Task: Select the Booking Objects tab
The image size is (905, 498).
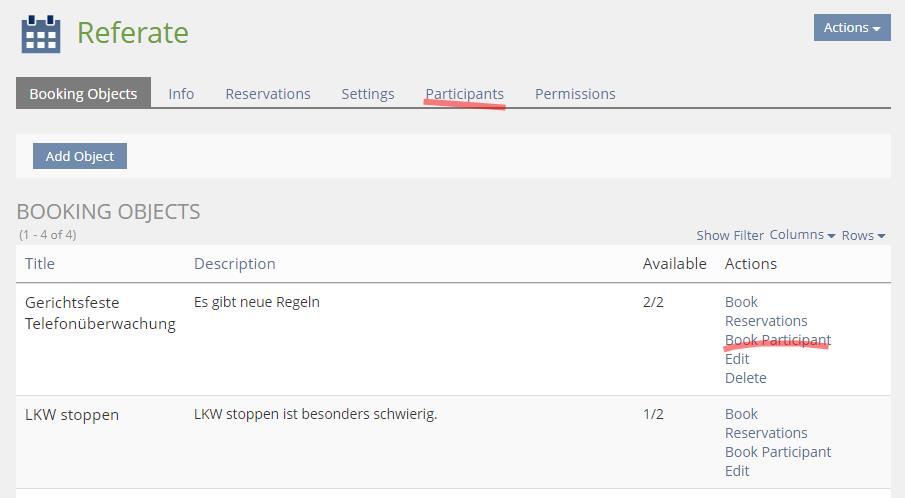Action: (83, 94)
